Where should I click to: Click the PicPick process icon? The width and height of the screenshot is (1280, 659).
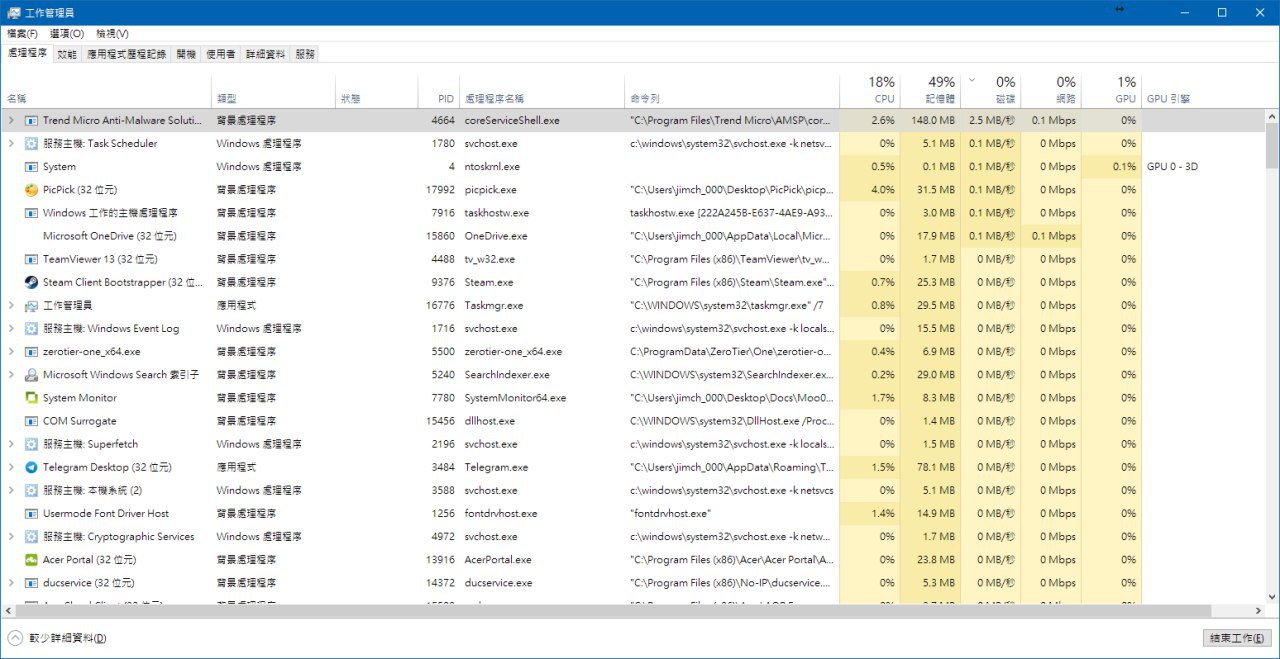pos(31,190)
